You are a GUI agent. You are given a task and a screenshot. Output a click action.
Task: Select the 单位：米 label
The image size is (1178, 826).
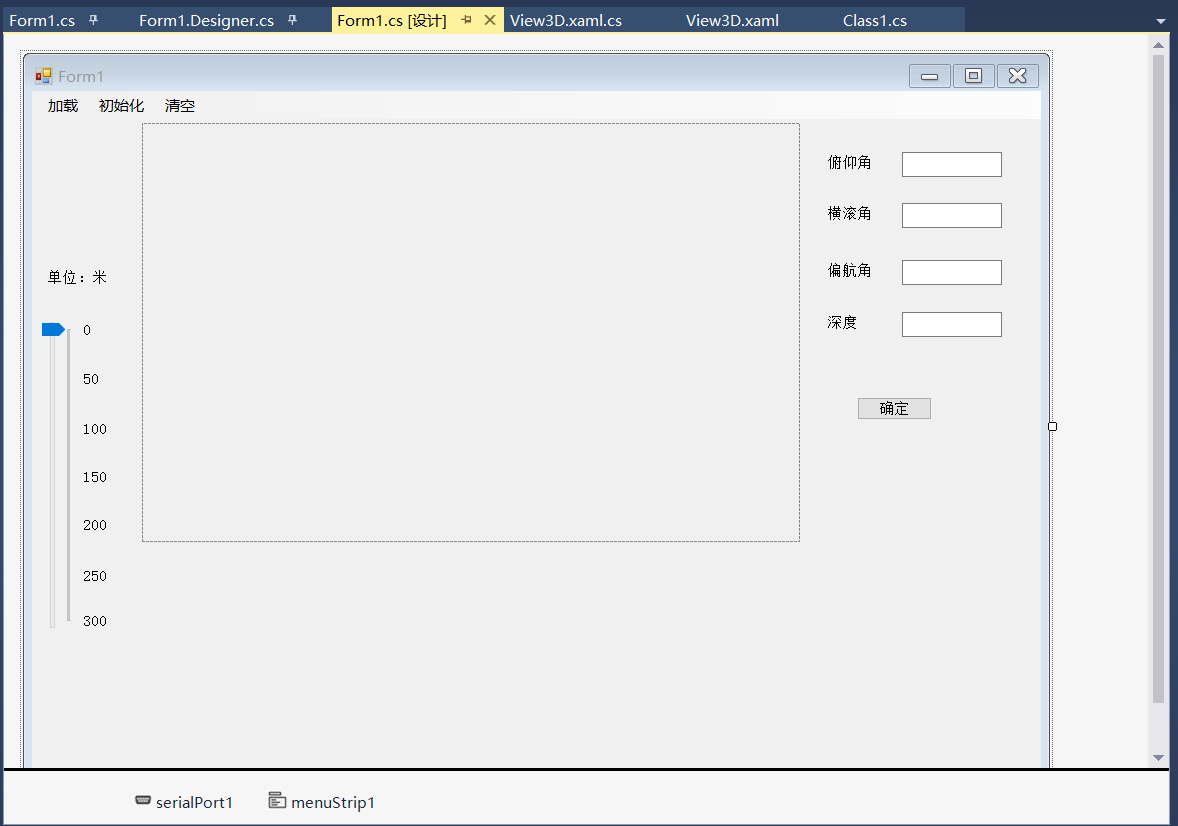coord(77,277)
